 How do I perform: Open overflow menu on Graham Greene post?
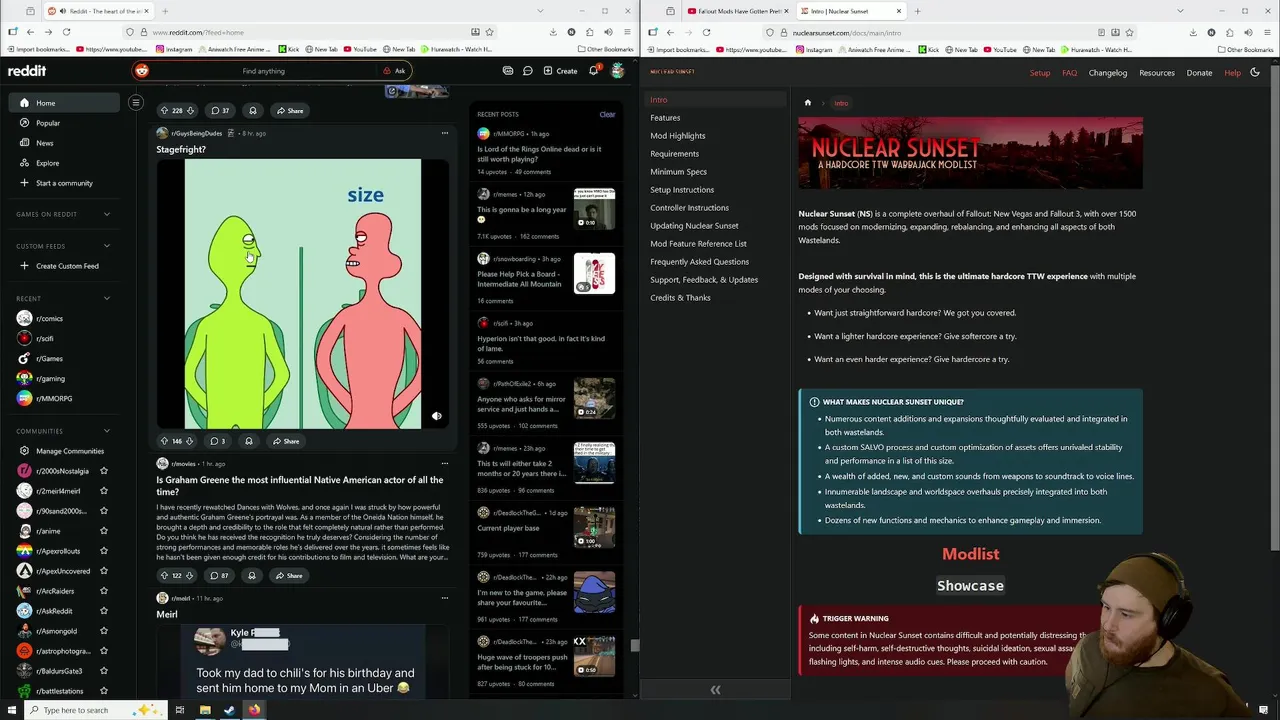[445, 463]
